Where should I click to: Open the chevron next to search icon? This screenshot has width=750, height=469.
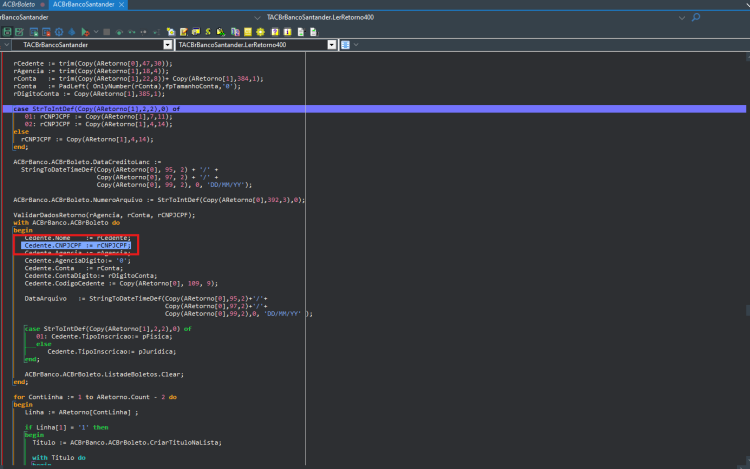[x=682, y=18]
